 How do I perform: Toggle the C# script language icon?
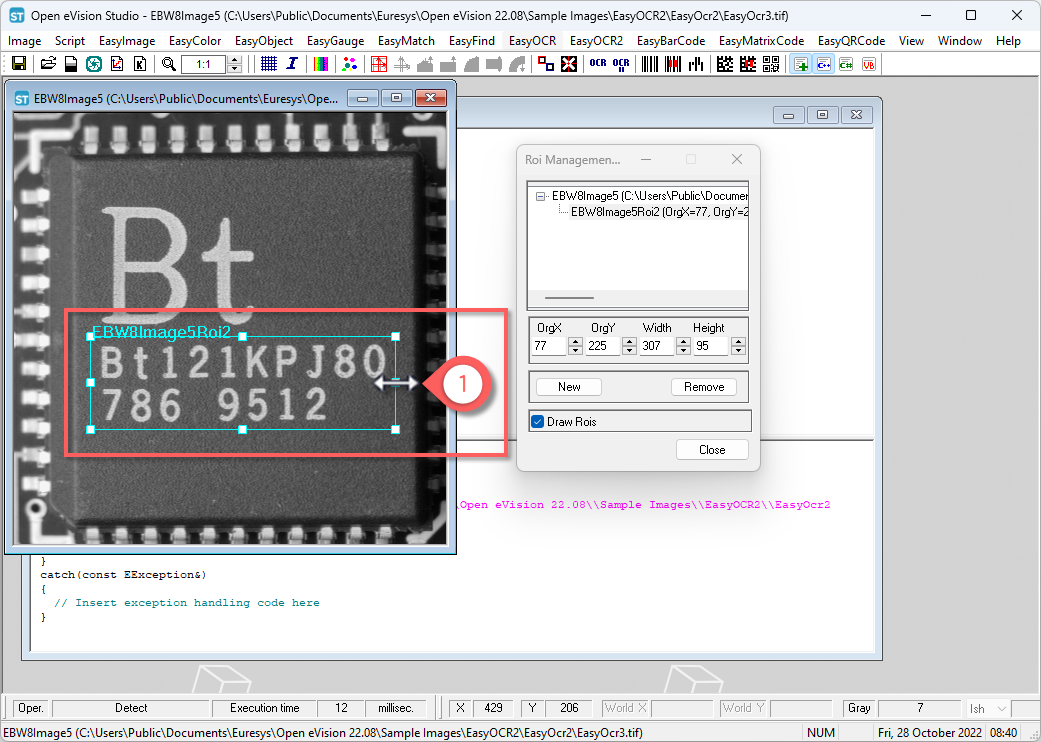point(846,64)
